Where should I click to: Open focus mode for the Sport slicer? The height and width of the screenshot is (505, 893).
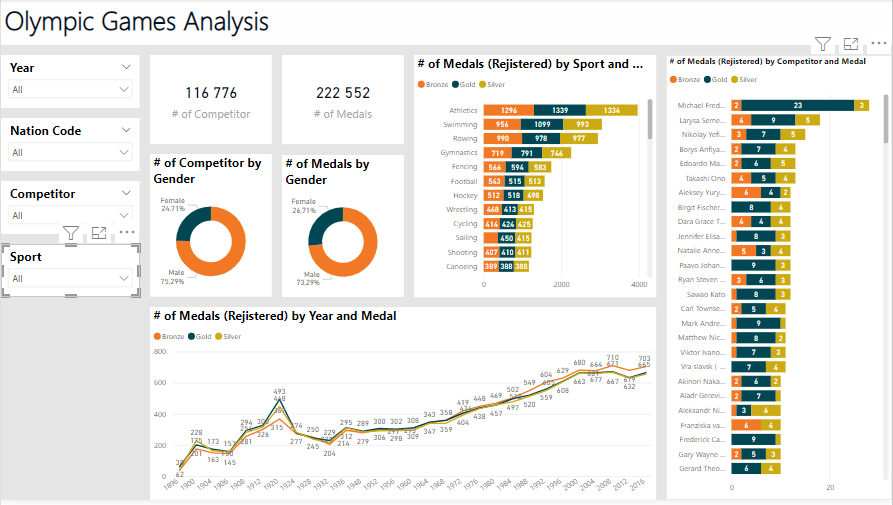pyautogui.click(x=99, y=233)
